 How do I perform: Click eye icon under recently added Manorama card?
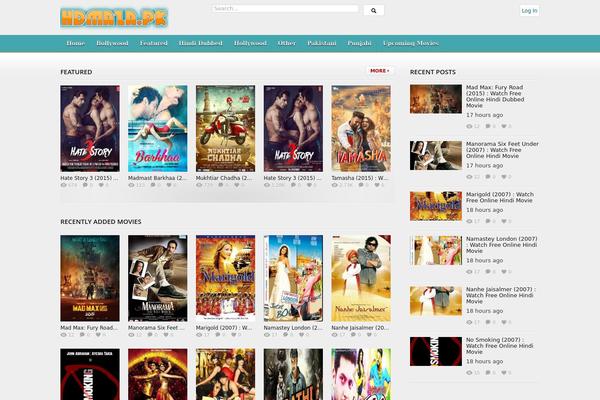pos(131,335)
